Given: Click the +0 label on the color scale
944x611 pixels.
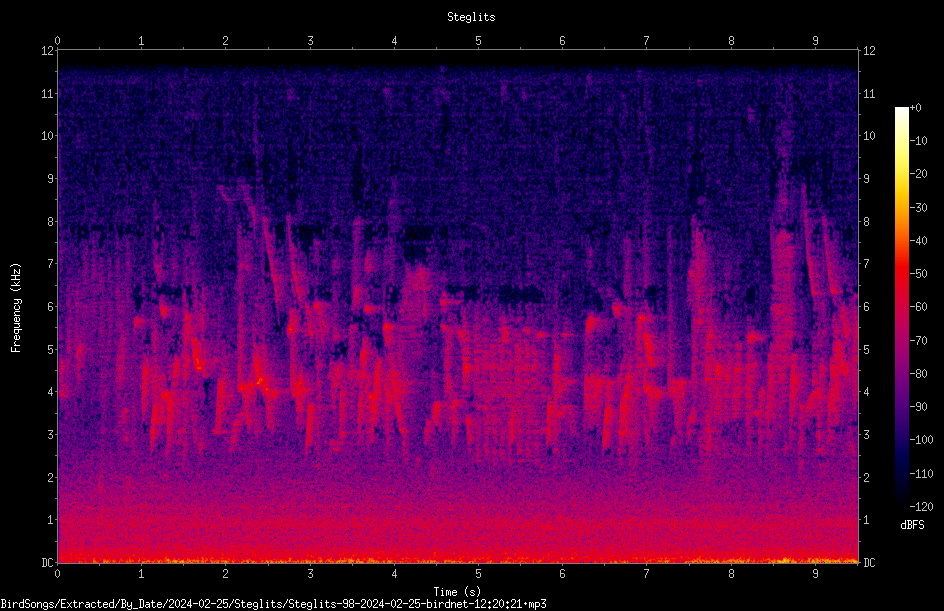Looking at the screenshot, I should [x=915, y=108].
